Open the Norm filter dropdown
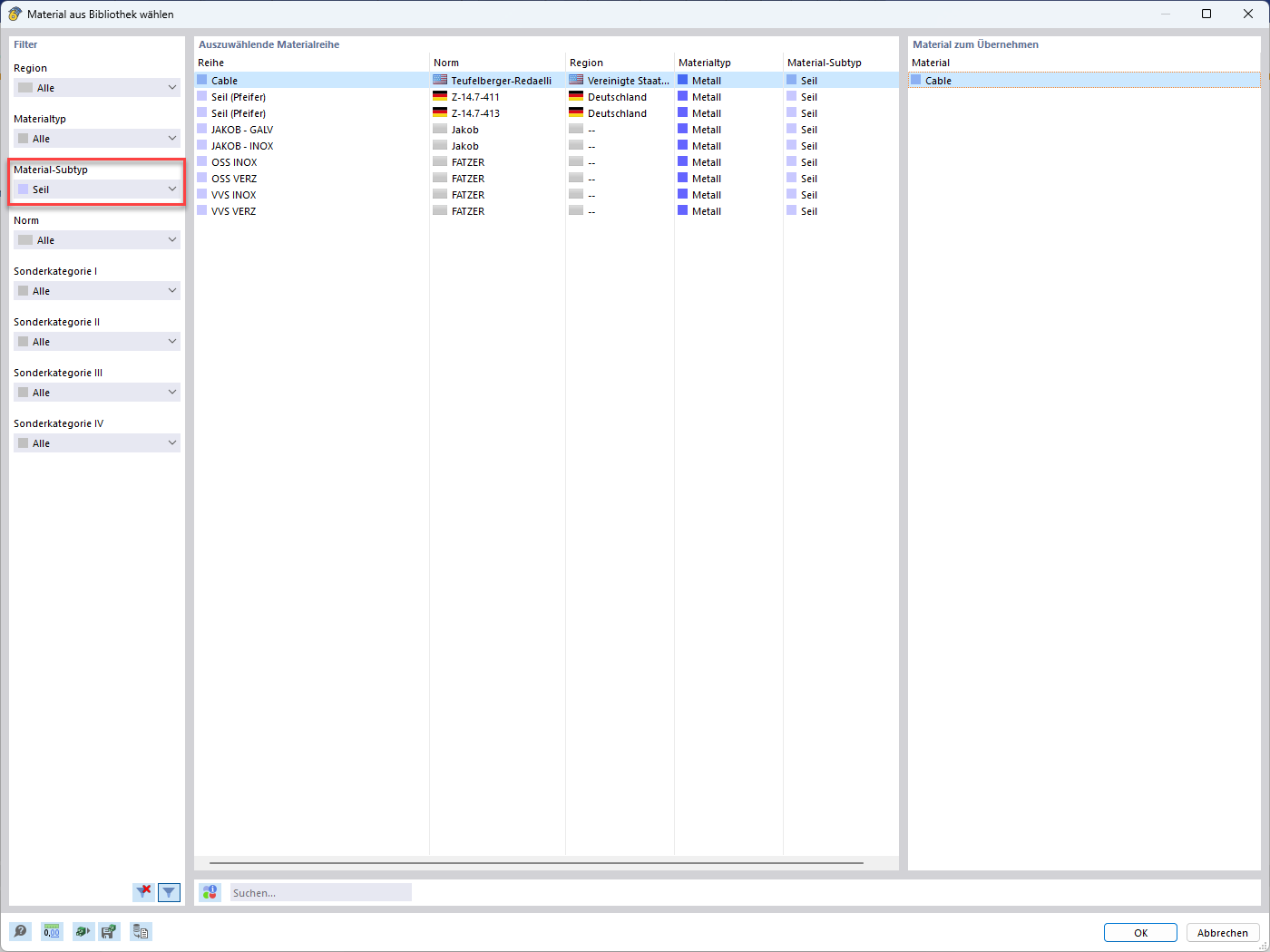Viewport: 1270px width, 952px height. point(97,240)
